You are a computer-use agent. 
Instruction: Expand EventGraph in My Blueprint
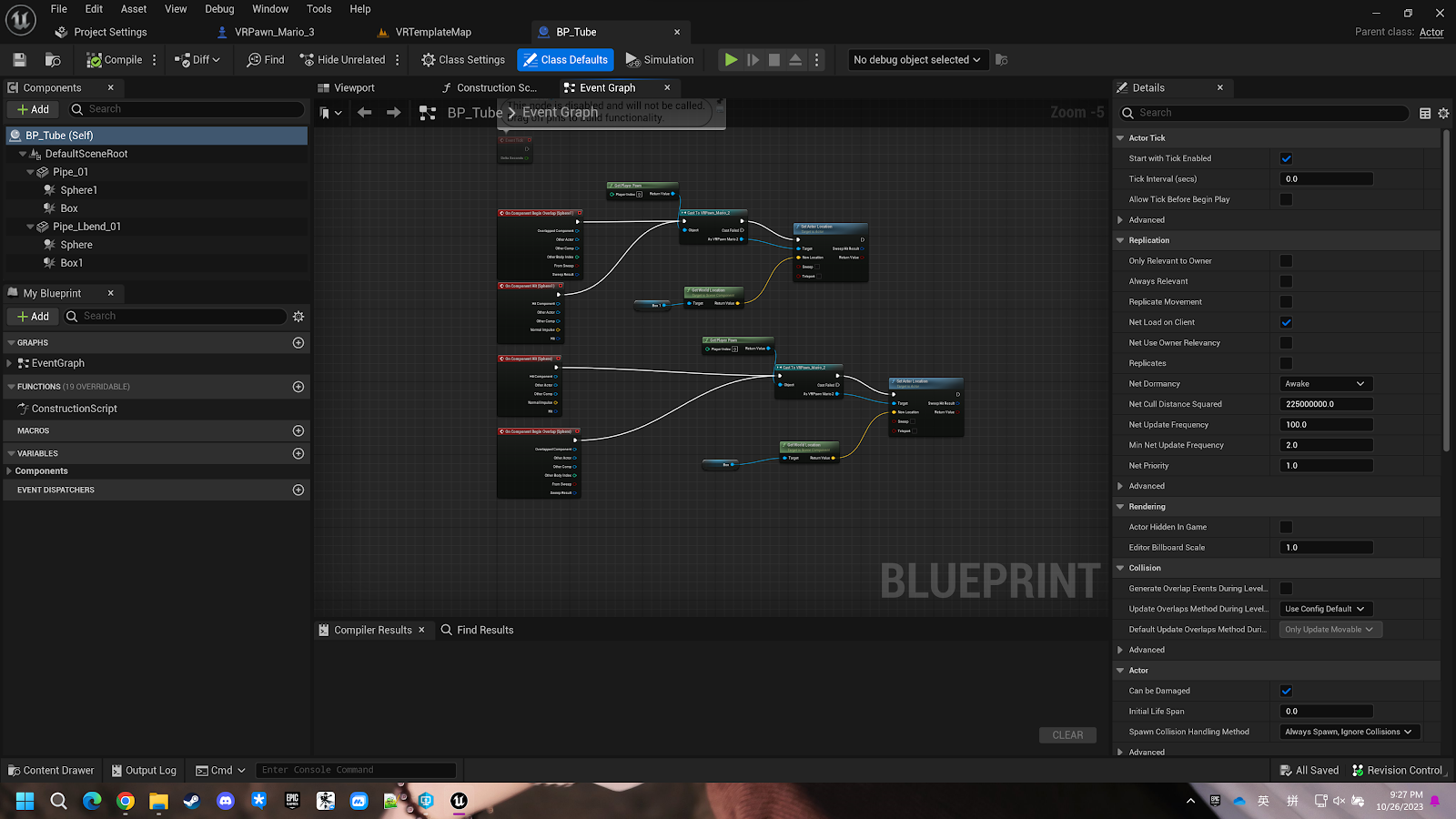click(x=9, y=363)
